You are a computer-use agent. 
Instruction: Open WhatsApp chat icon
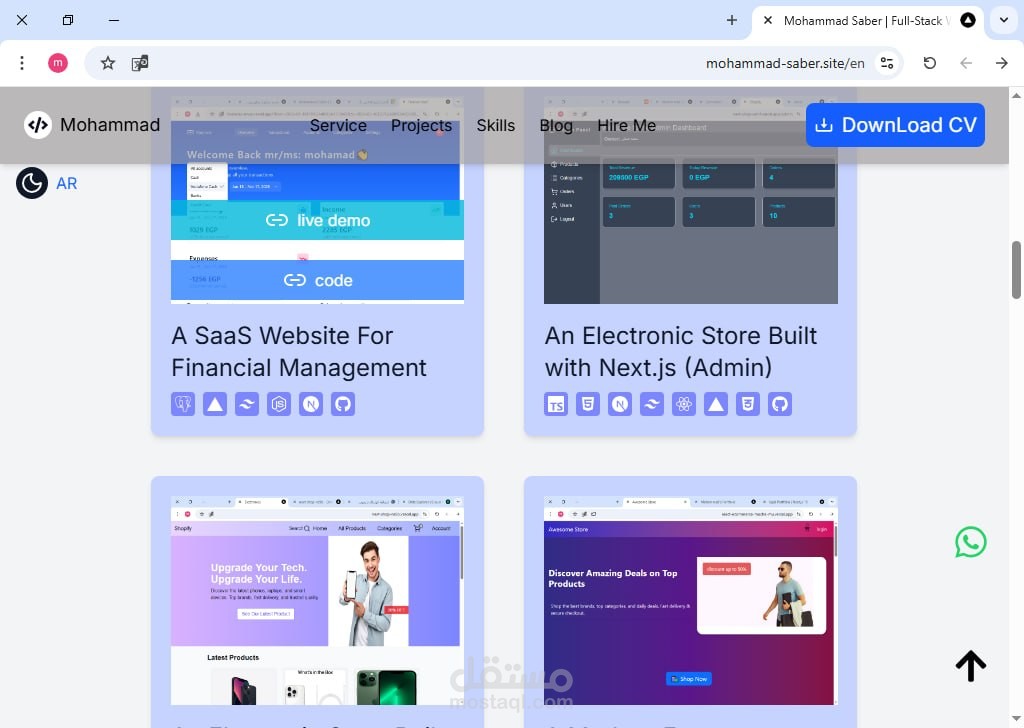(x=970, y=542)
